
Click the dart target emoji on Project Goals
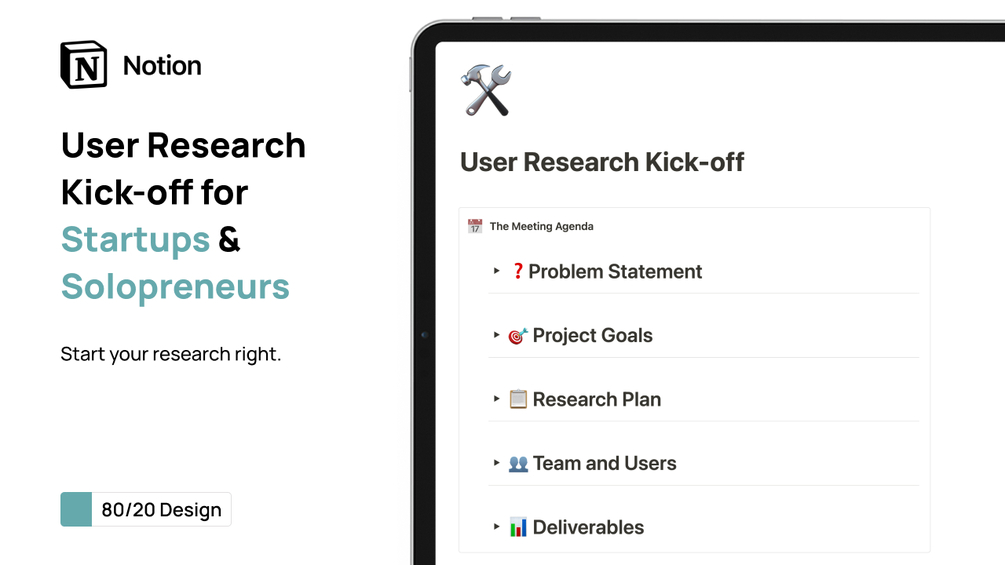(518, 336)
